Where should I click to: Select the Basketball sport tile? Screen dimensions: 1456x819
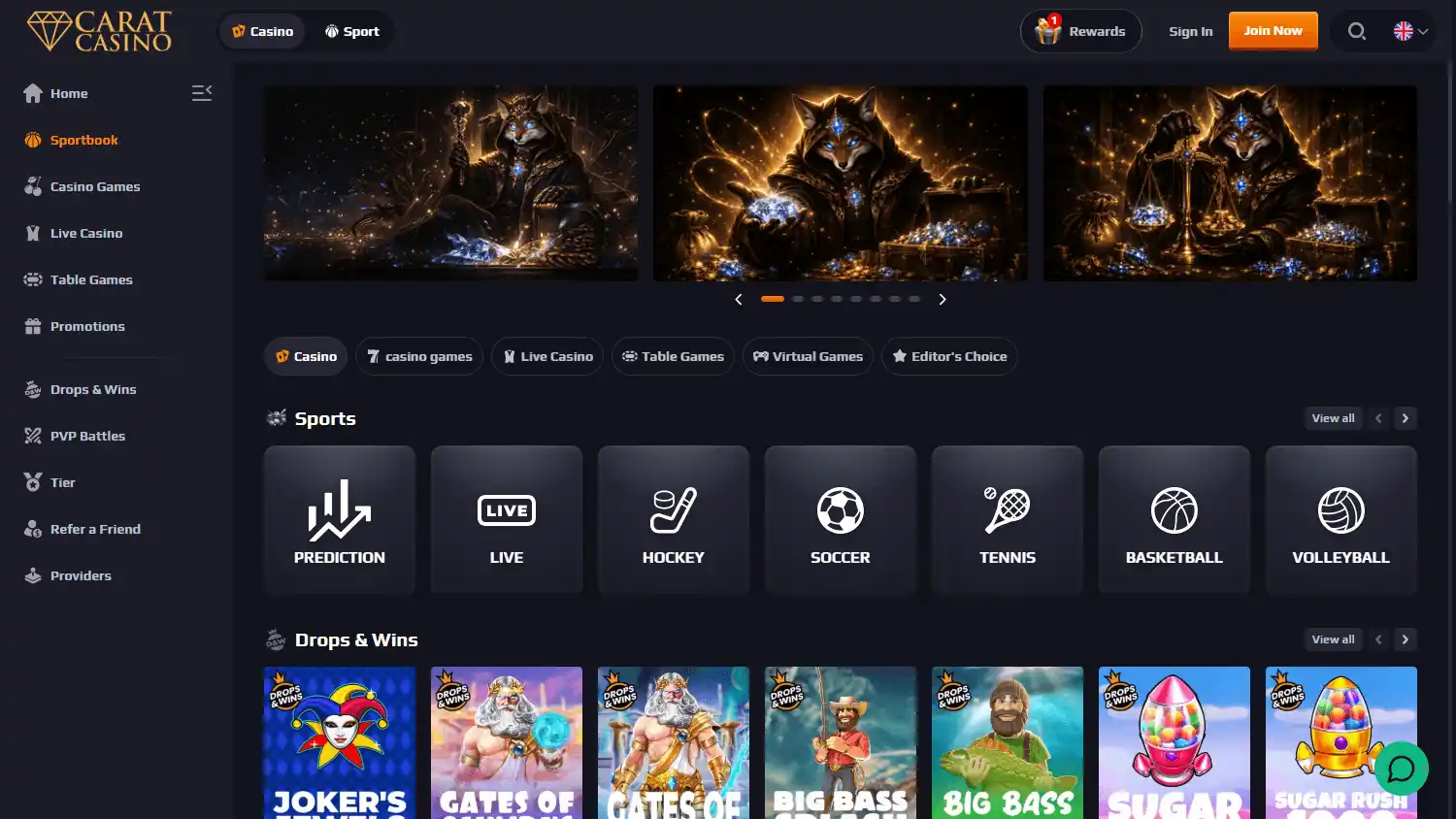pos(1175,520)
